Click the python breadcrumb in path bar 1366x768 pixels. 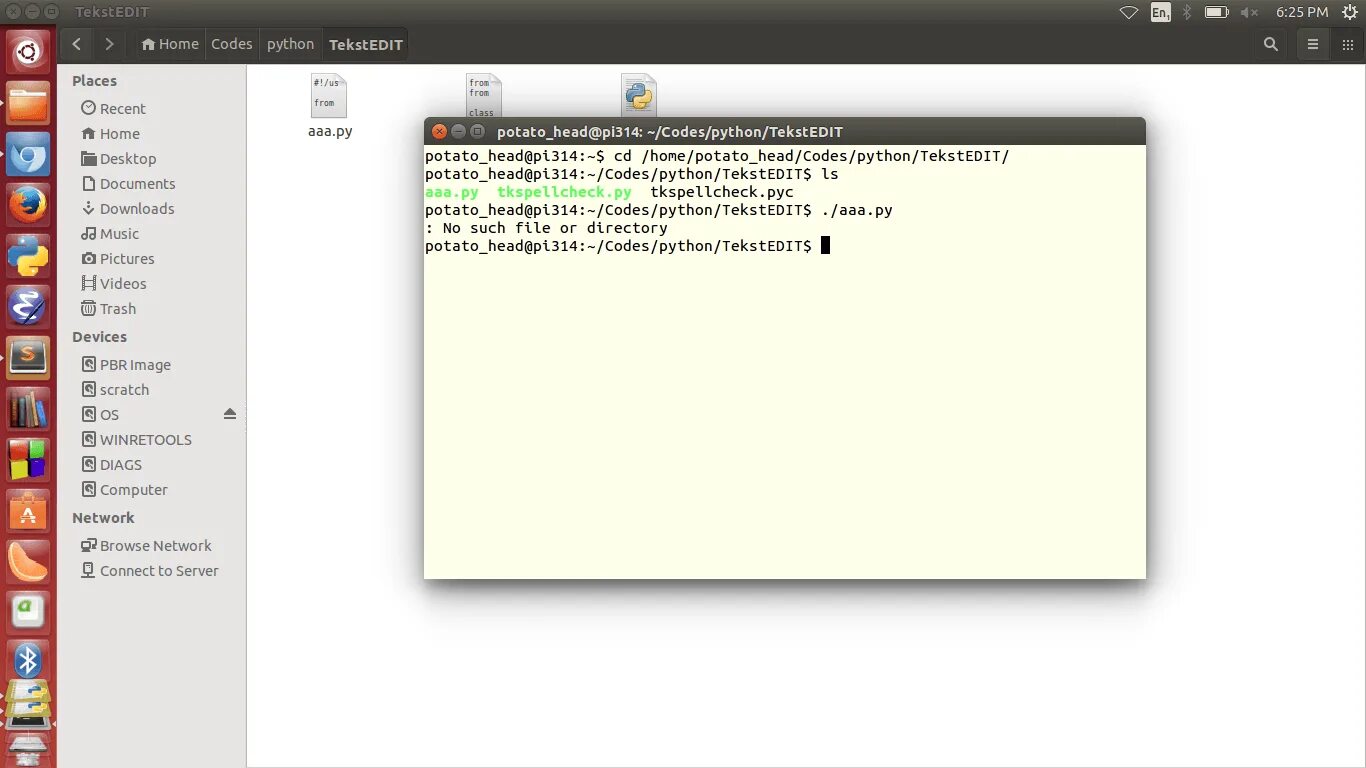coord(290,44)
